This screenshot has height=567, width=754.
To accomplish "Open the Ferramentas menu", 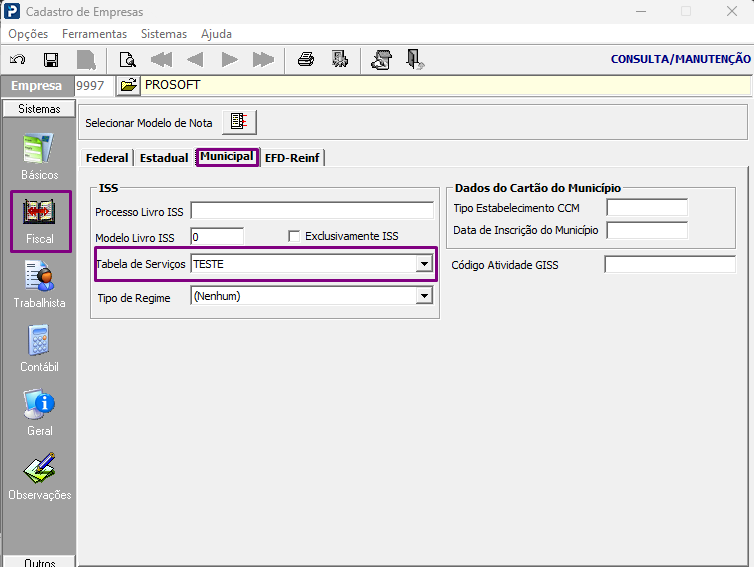I will click(94, 34).
